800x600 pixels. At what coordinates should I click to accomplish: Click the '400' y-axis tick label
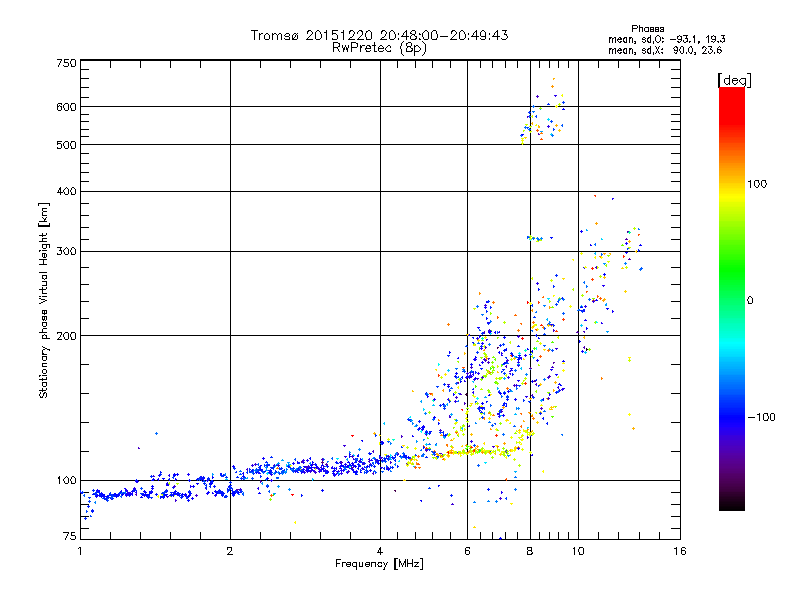[67, 191]
